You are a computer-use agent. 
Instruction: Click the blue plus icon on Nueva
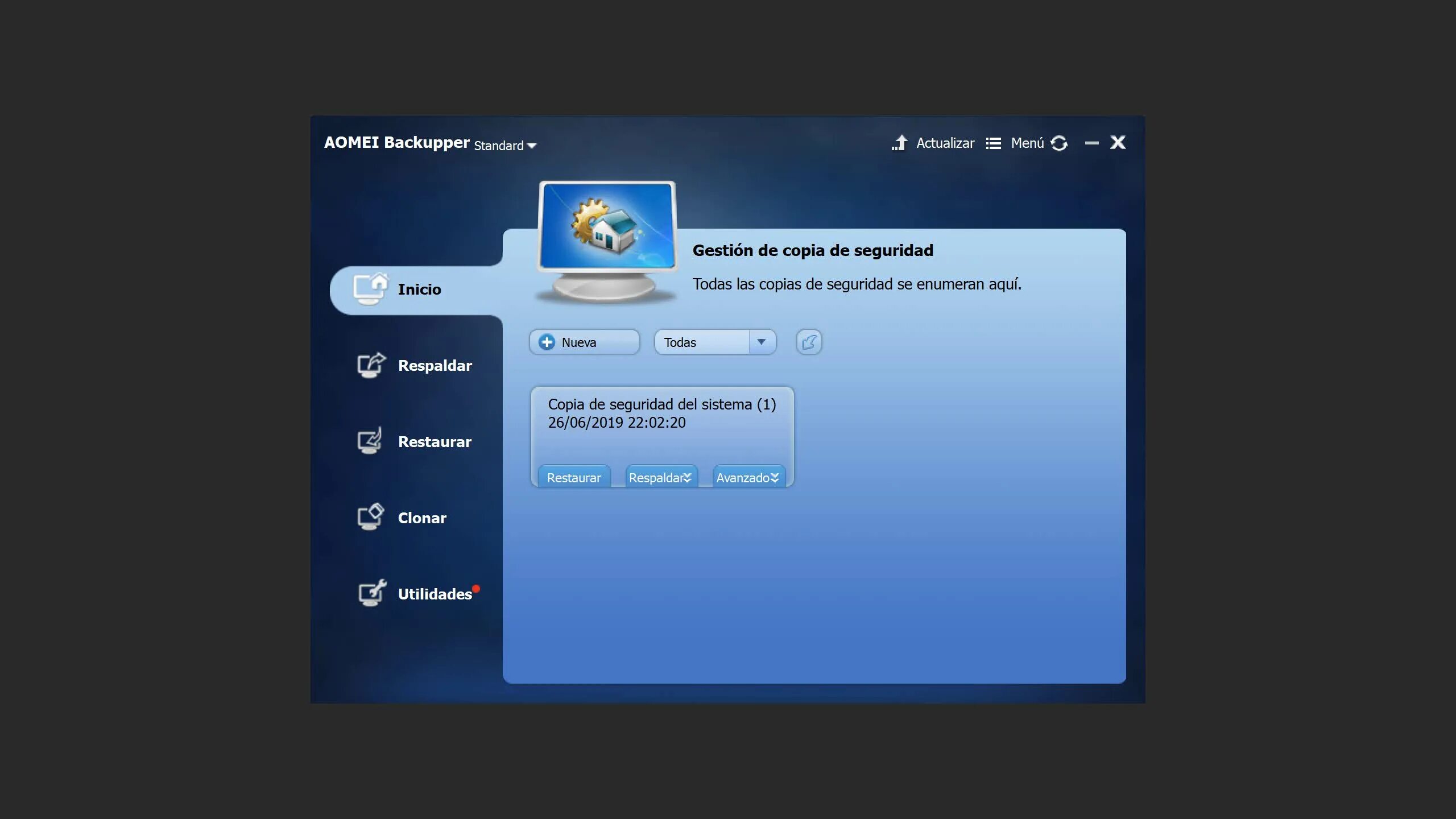547,342
